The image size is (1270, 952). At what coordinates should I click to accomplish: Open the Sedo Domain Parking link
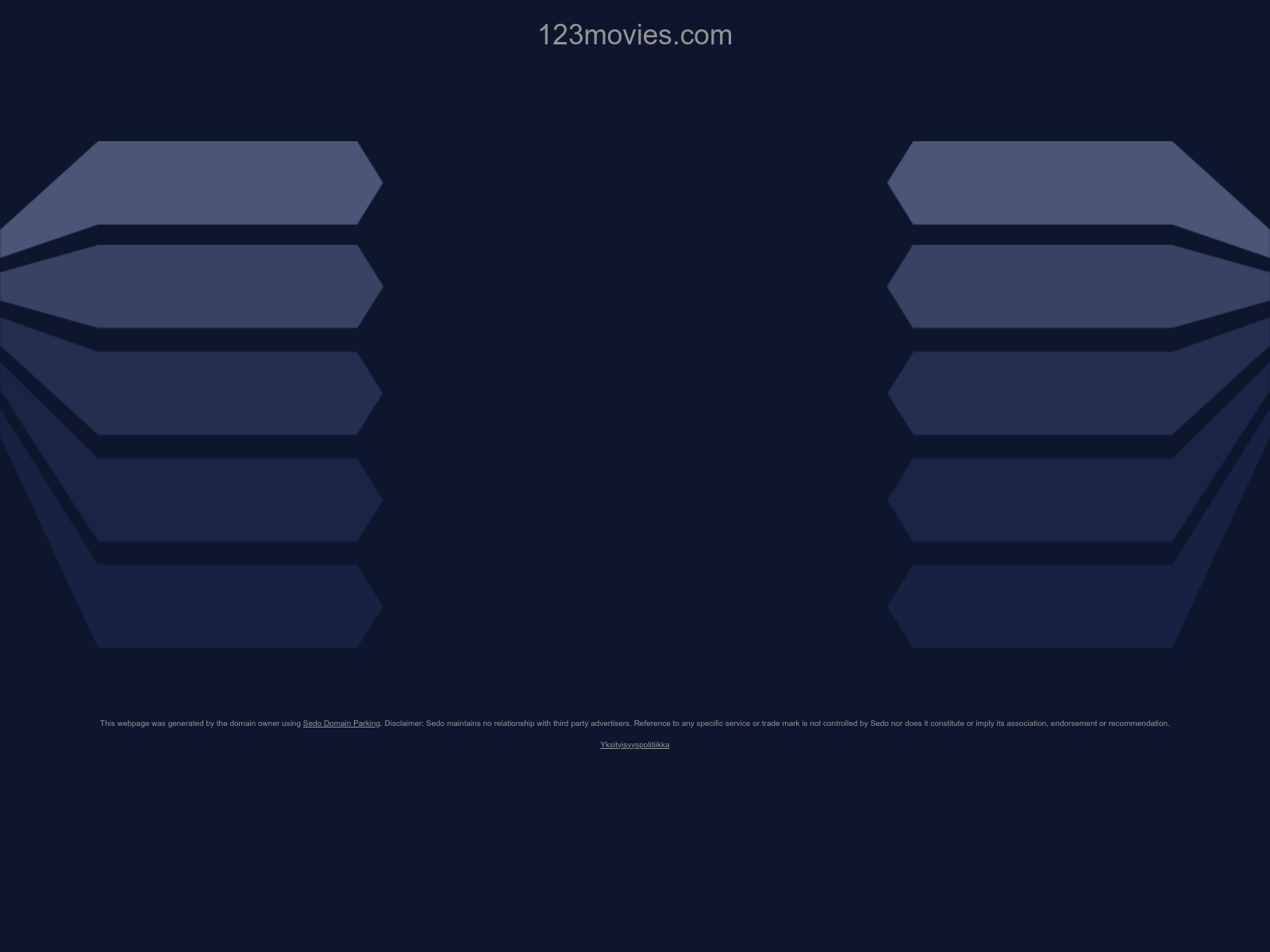(x=341, y=724)
